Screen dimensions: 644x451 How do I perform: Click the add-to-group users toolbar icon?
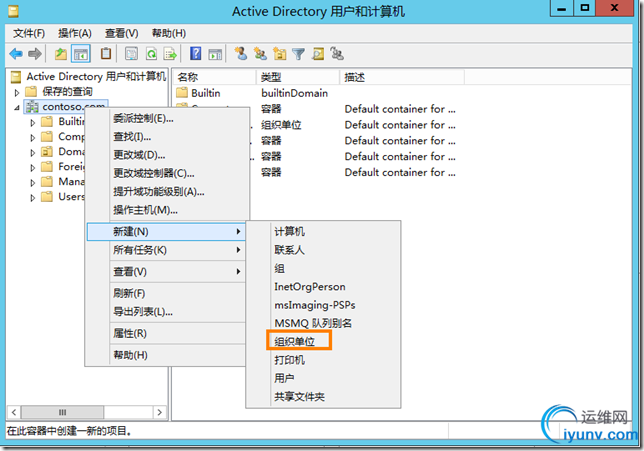click(337, 54)
